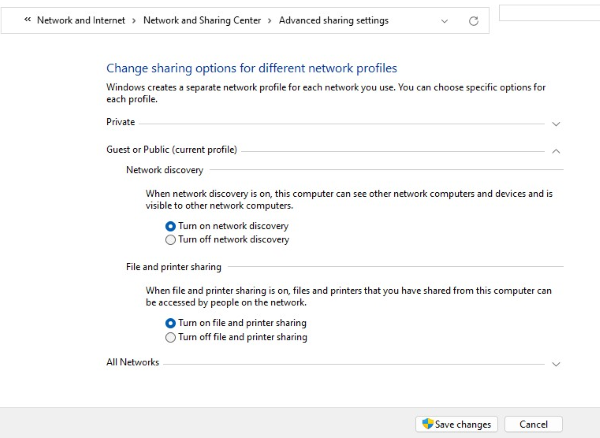Click the Save changes button
The height and width of the screenshot is (438, 600).
[456, 424]
